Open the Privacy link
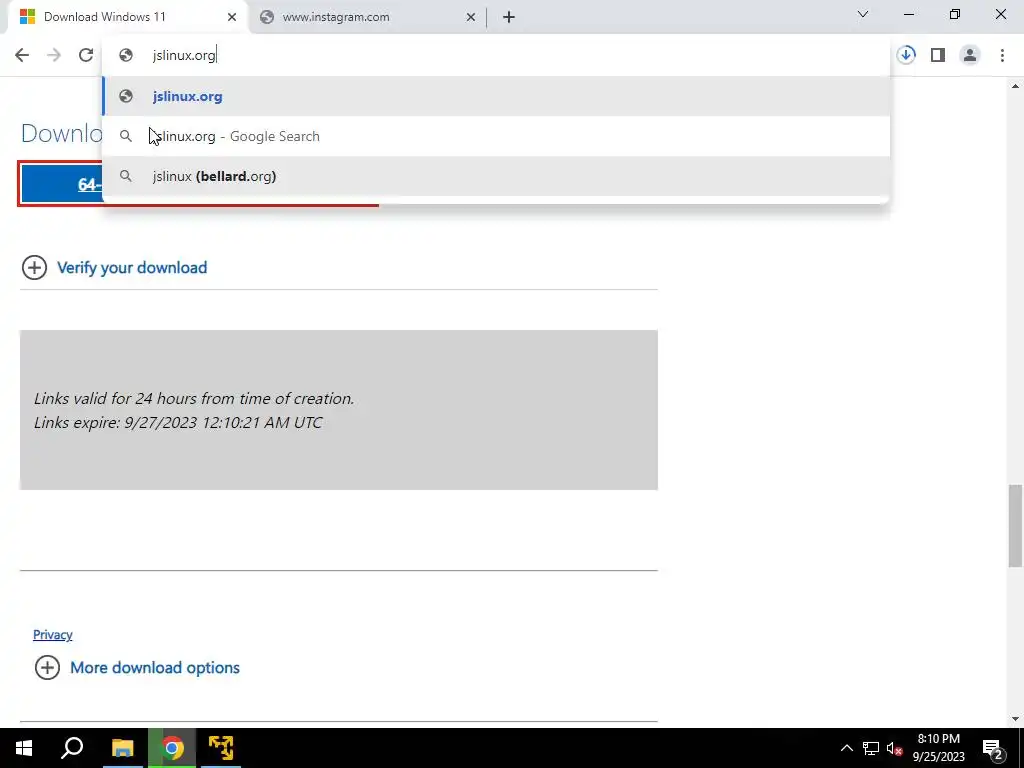This screenshot has height=768, width=1024. pyautogui.click(x=53, y=634)
